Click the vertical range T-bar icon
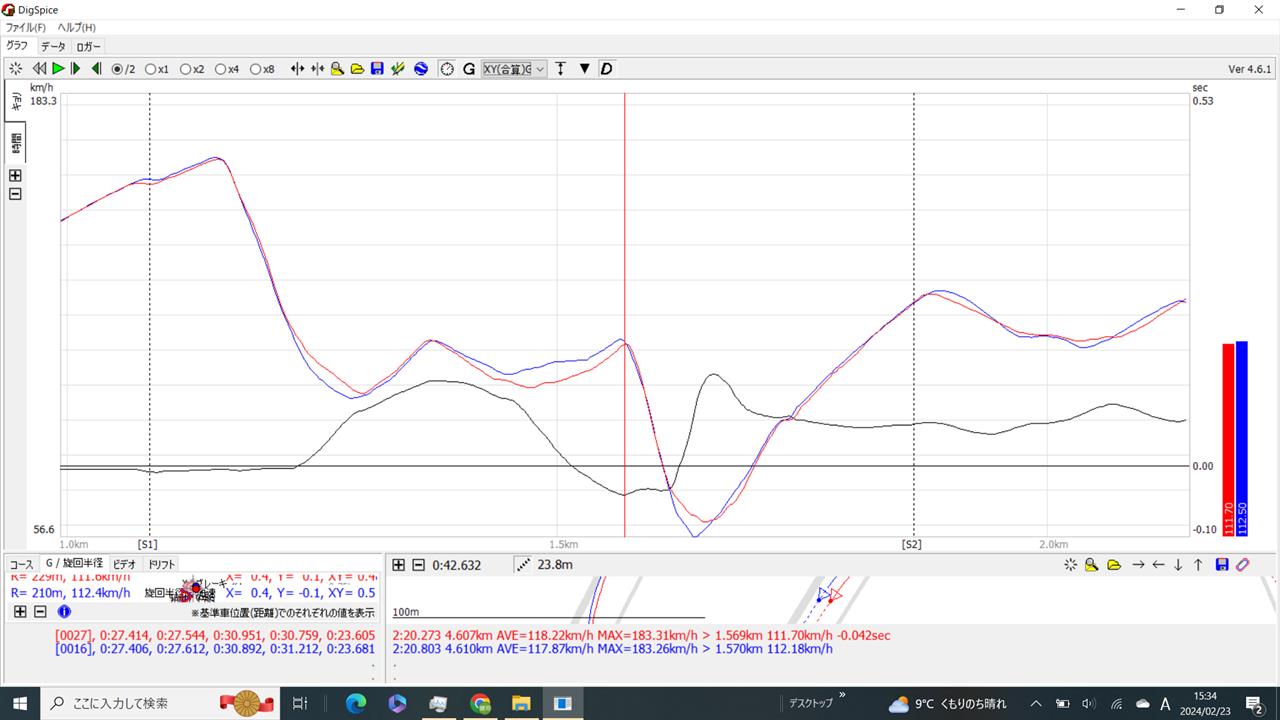 561,69
